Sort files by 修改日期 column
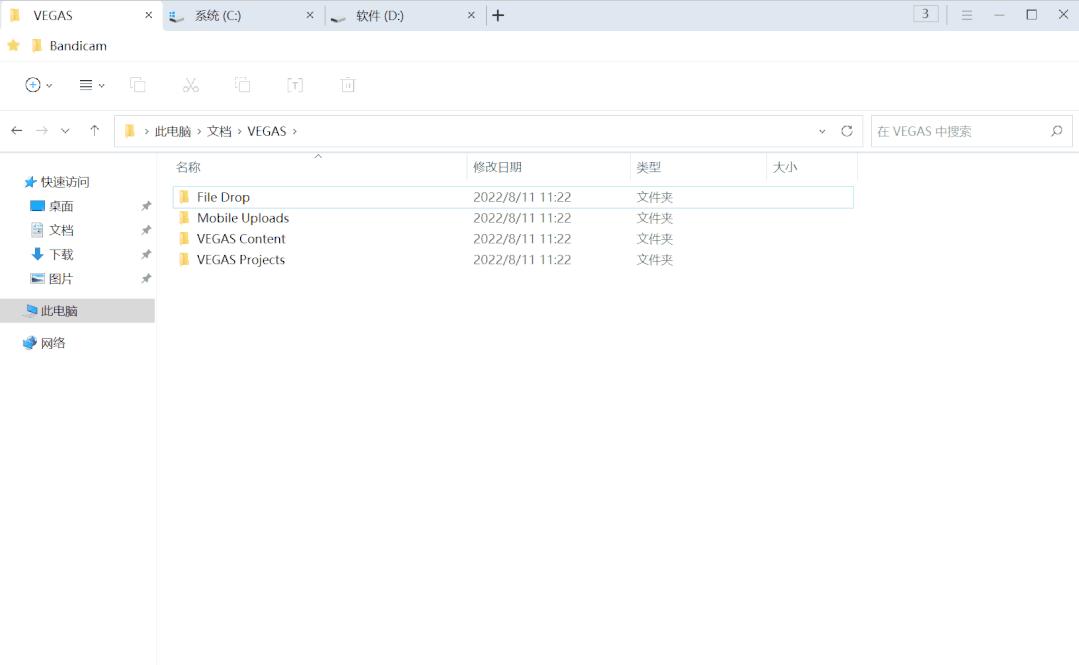 click(497, 167)
